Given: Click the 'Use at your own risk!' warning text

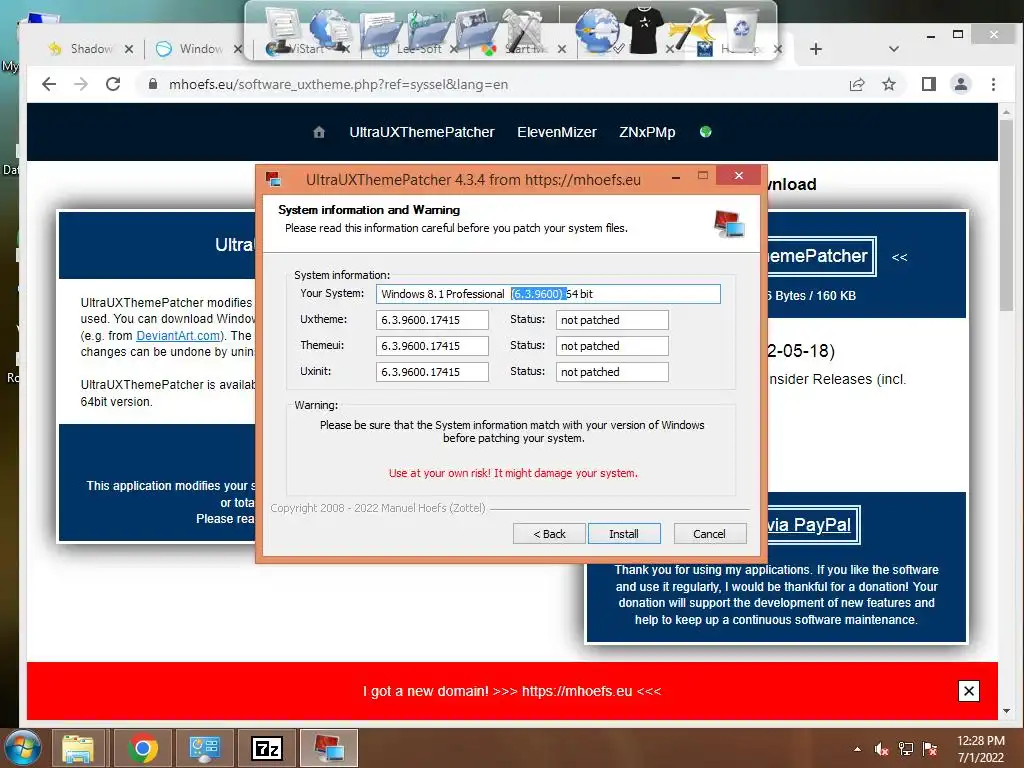Looking at the screenshot, I should point(513,473).
